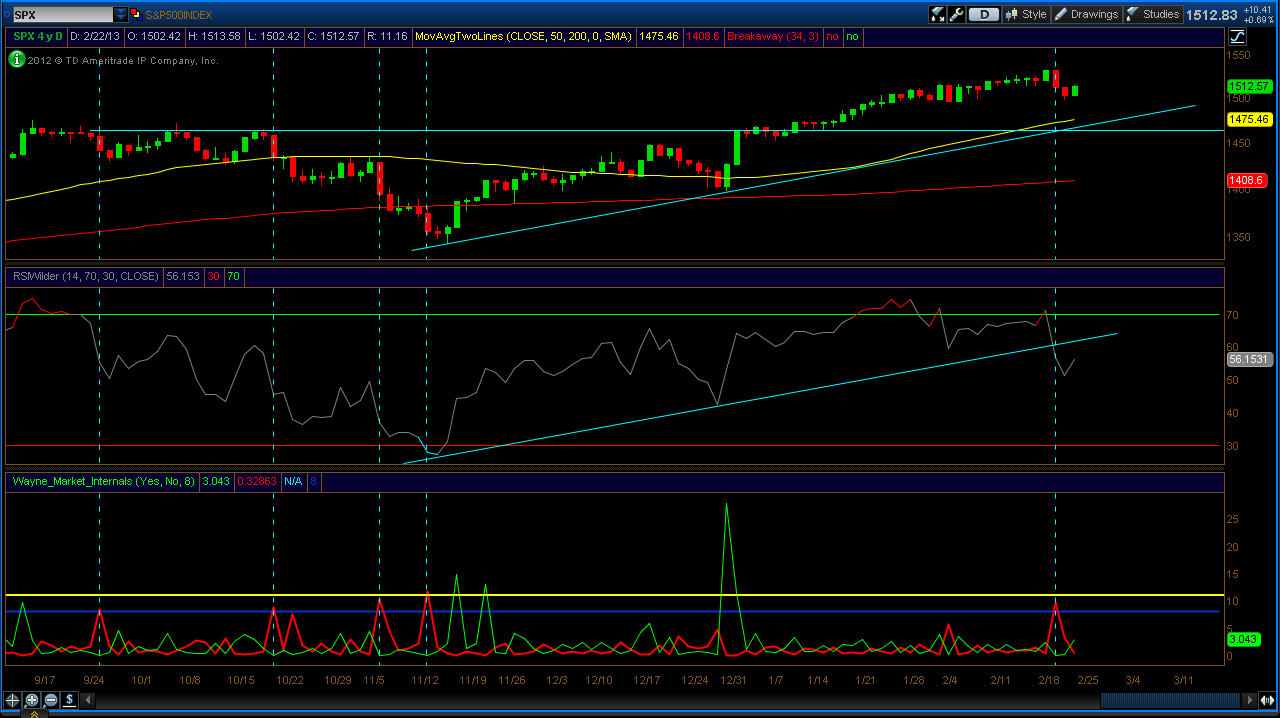Screen dimensions: 1280x718
Task: Click MovAvgTwoLines study label
Action: click(x=523, y=36)
